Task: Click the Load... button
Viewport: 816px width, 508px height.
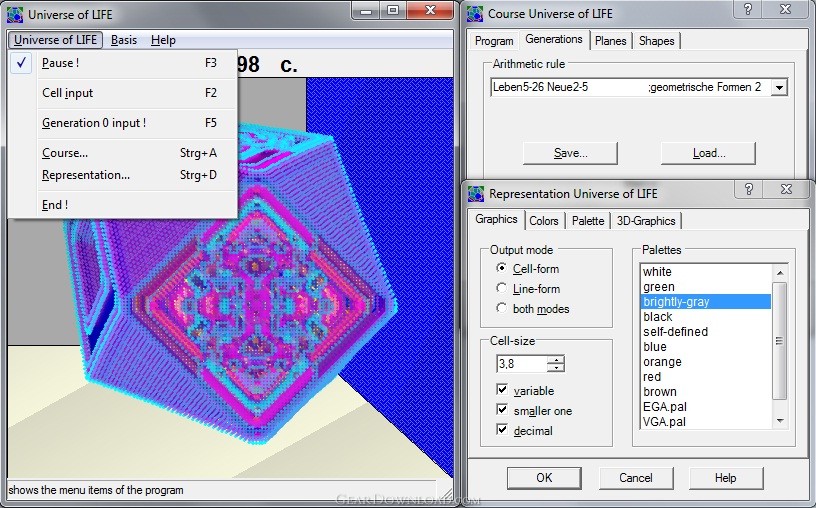Action: pos(708,153)
